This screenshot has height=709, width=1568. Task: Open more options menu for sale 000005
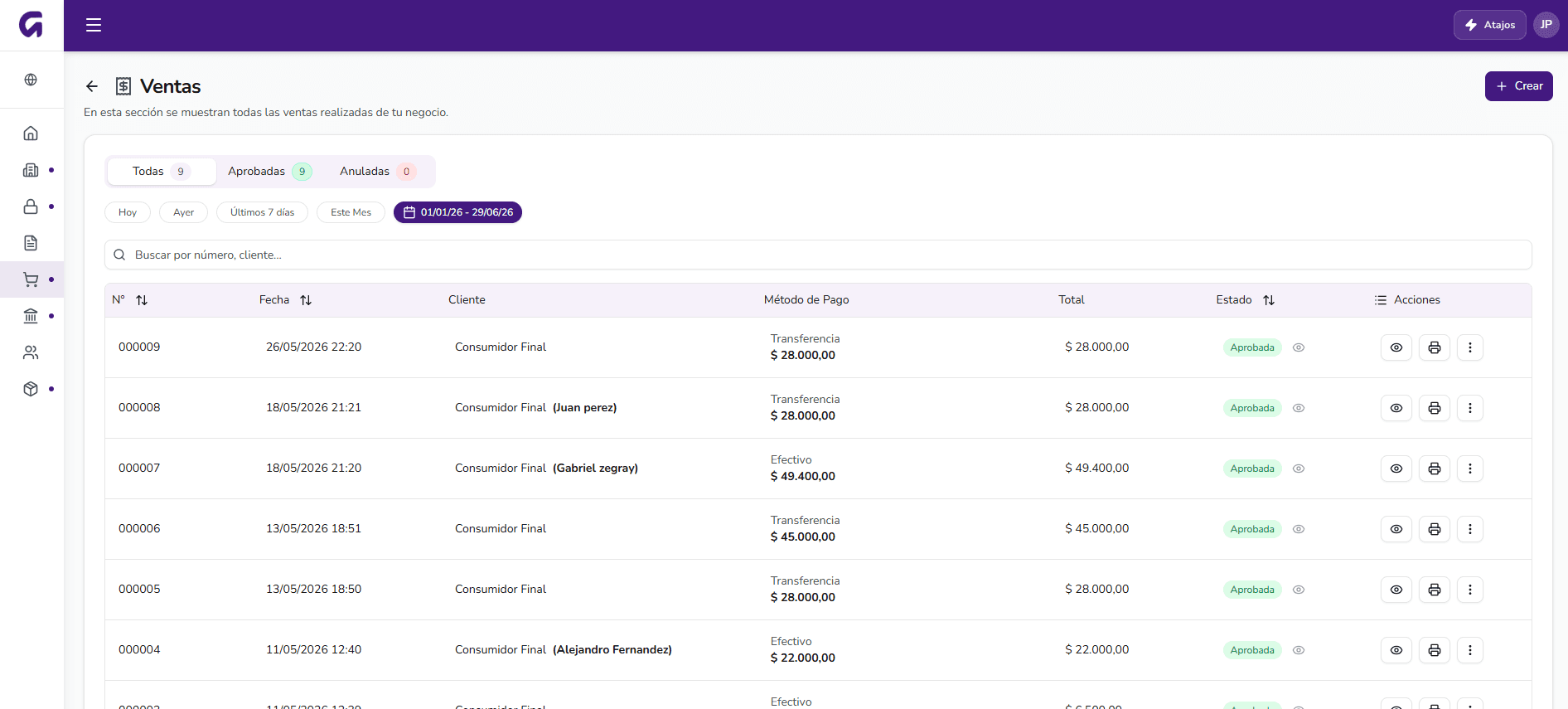coord(1470,590)
